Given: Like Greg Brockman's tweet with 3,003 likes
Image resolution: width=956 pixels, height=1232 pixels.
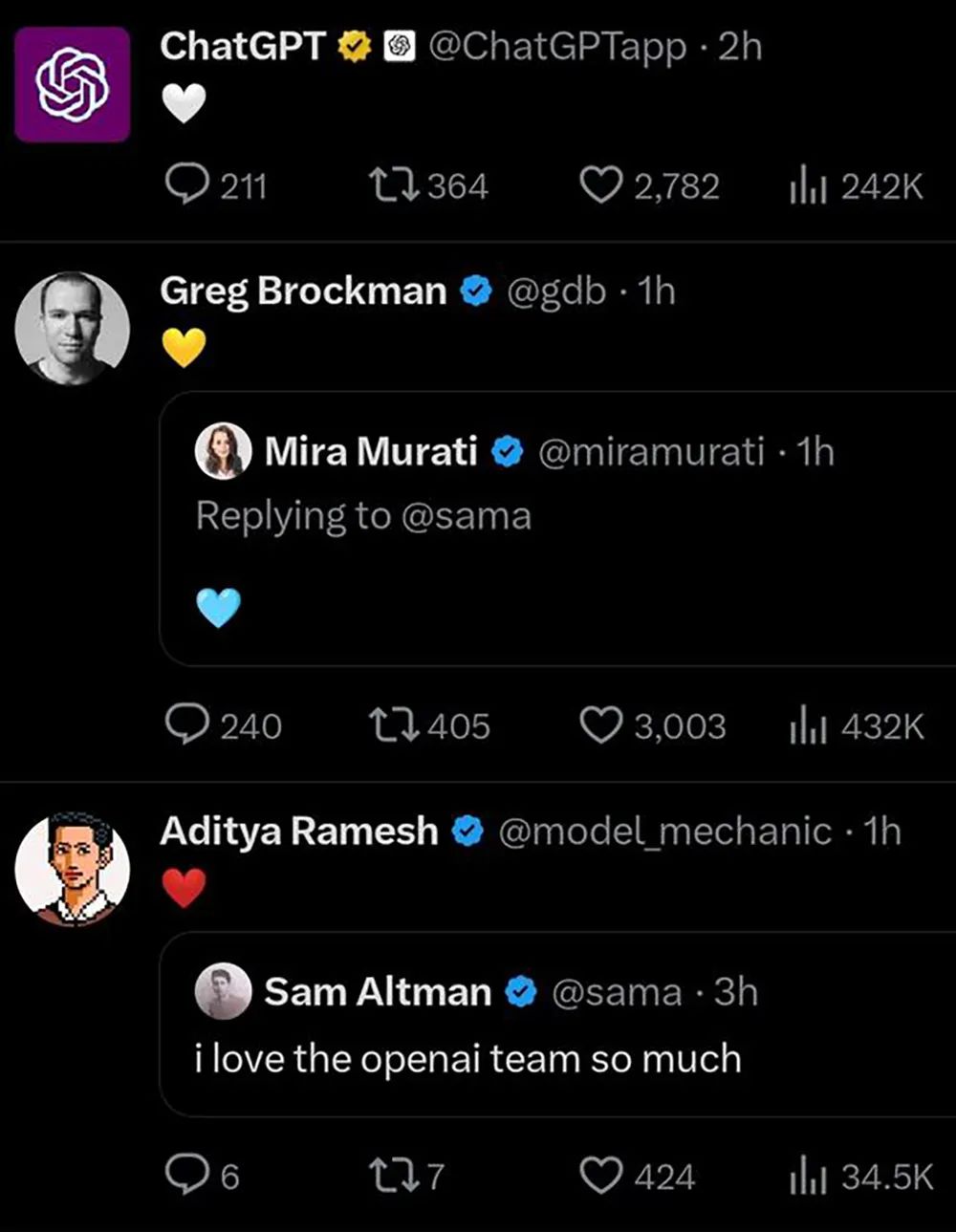Looking at the screenshot, I should 601,725.
